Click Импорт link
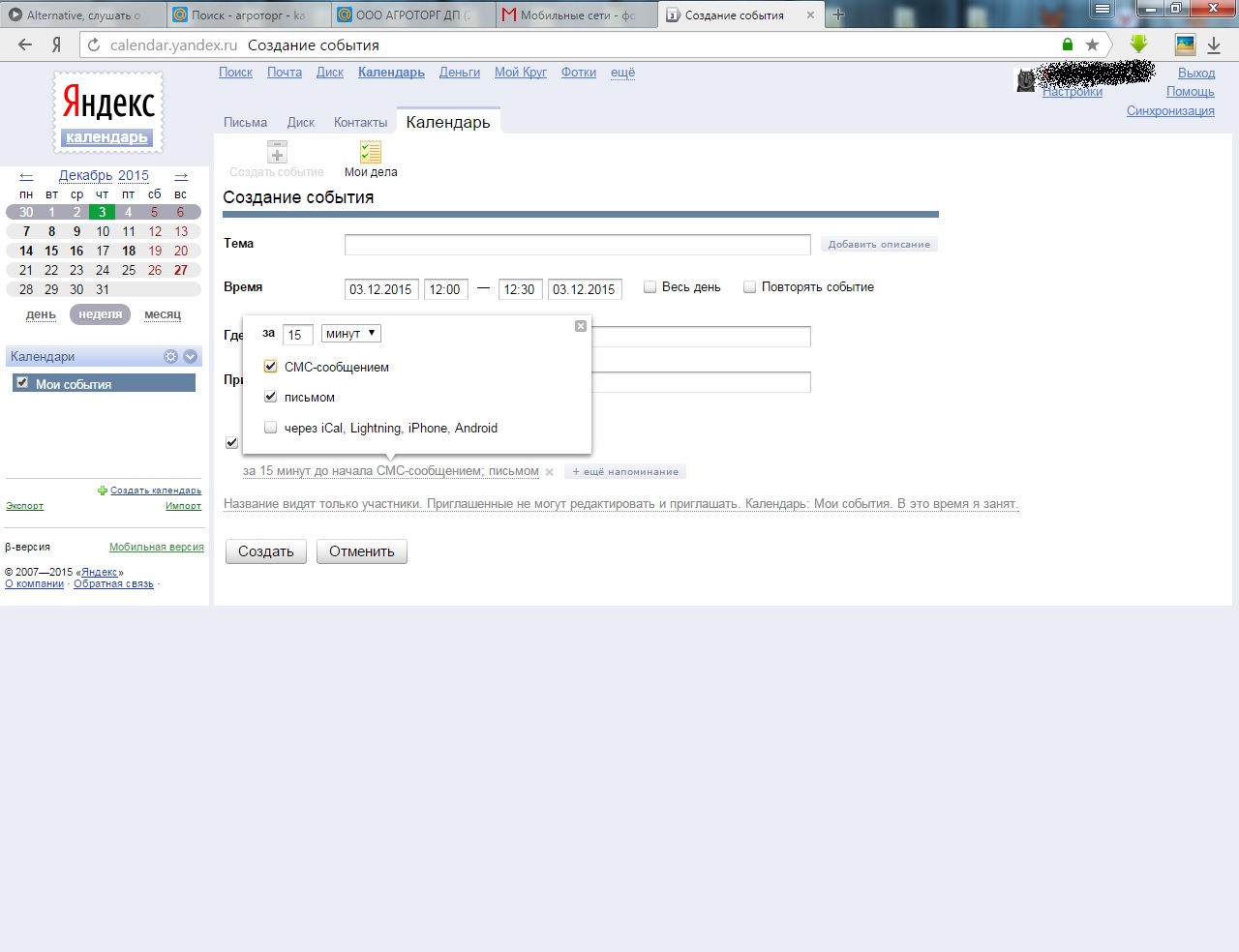1239x952 pixels. (x=183, y=506)
